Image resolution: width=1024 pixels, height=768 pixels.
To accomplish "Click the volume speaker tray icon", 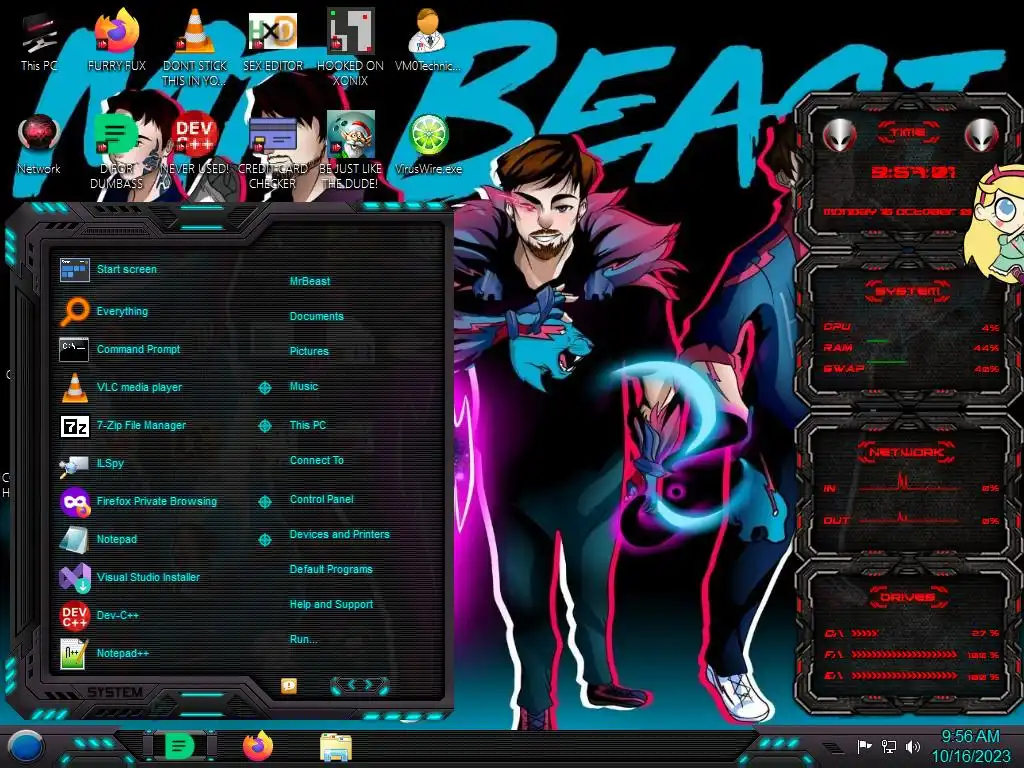I will click(x=913, y=746).
